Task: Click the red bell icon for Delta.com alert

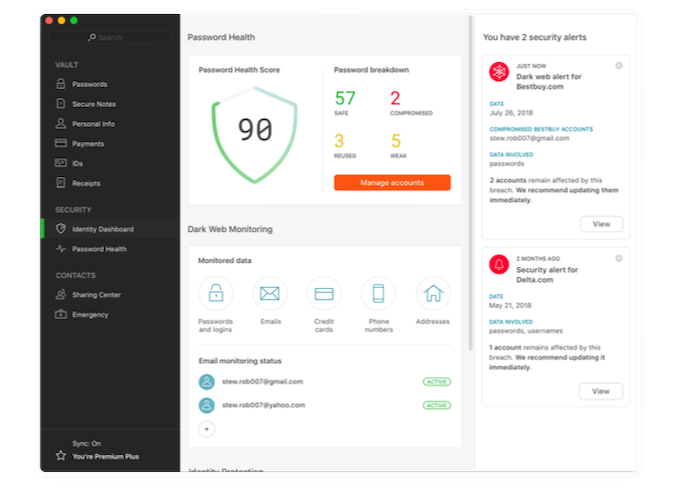Action: coord(499,264)
